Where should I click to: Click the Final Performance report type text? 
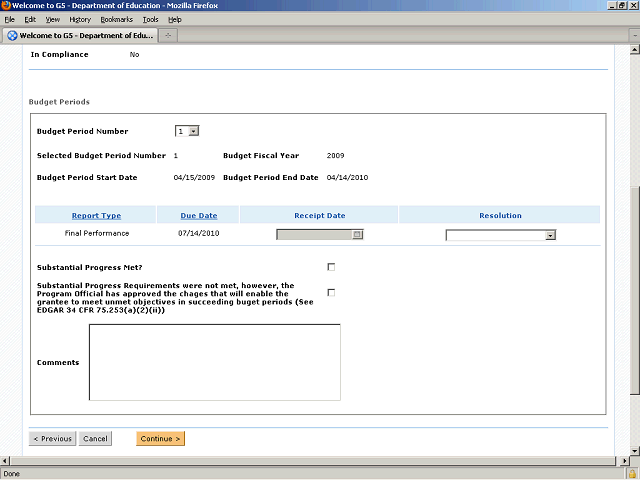tap(97, 233)
